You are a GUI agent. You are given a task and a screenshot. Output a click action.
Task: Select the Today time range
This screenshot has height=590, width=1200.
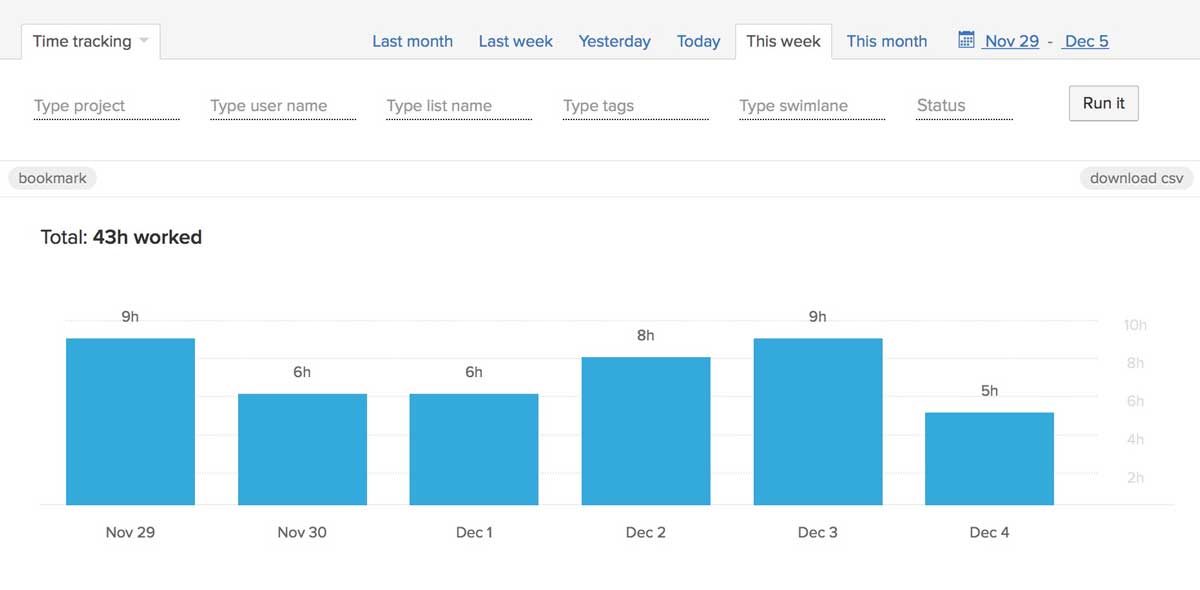point(698,41)
